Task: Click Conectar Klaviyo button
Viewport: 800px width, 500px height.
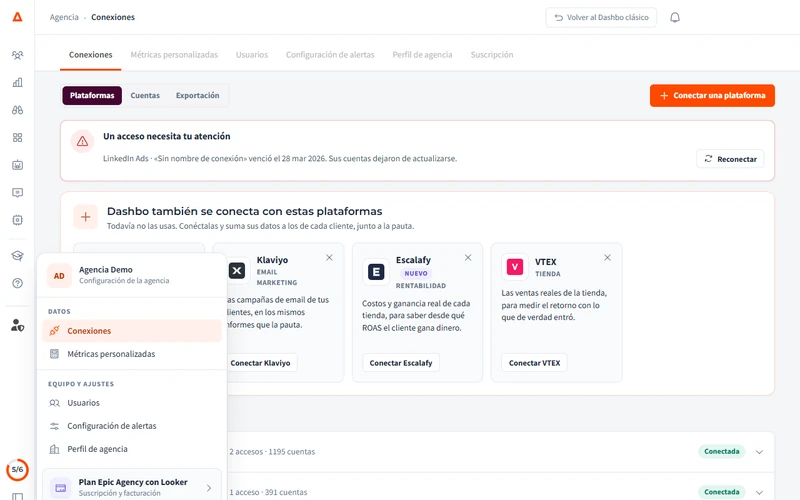Action: (x=260, y=363)
